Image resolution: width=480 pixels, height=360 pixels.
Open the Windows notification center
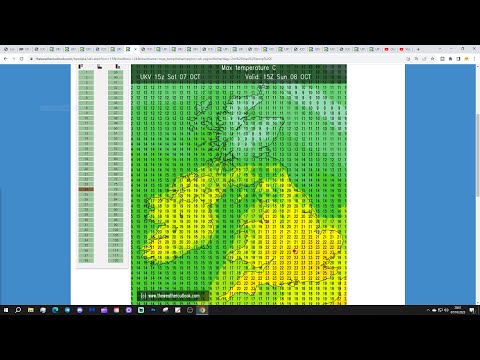coord(472,310)
